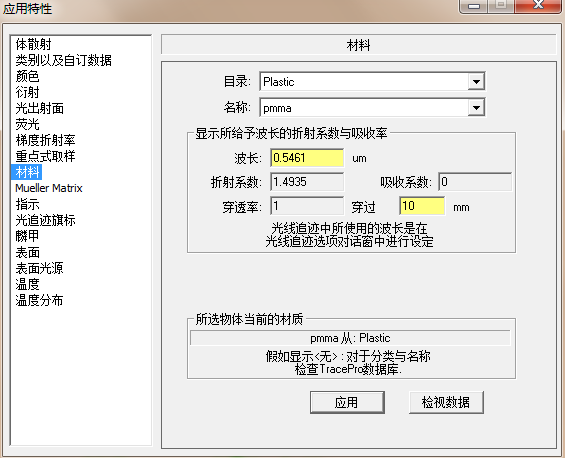This screenshot has width=565, height=458.
Task: Open 光出射面 property page
Action: pyautogui.click(x=40, y=108)
